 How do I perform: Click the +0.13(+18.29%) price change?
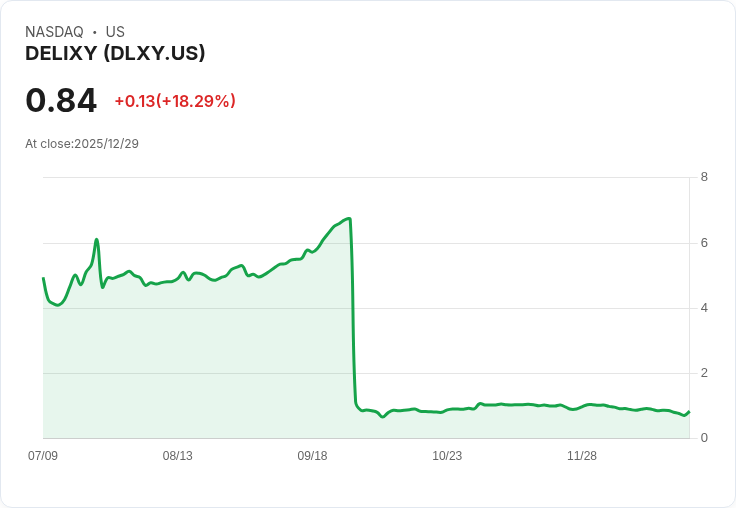(x=175, y=101)
